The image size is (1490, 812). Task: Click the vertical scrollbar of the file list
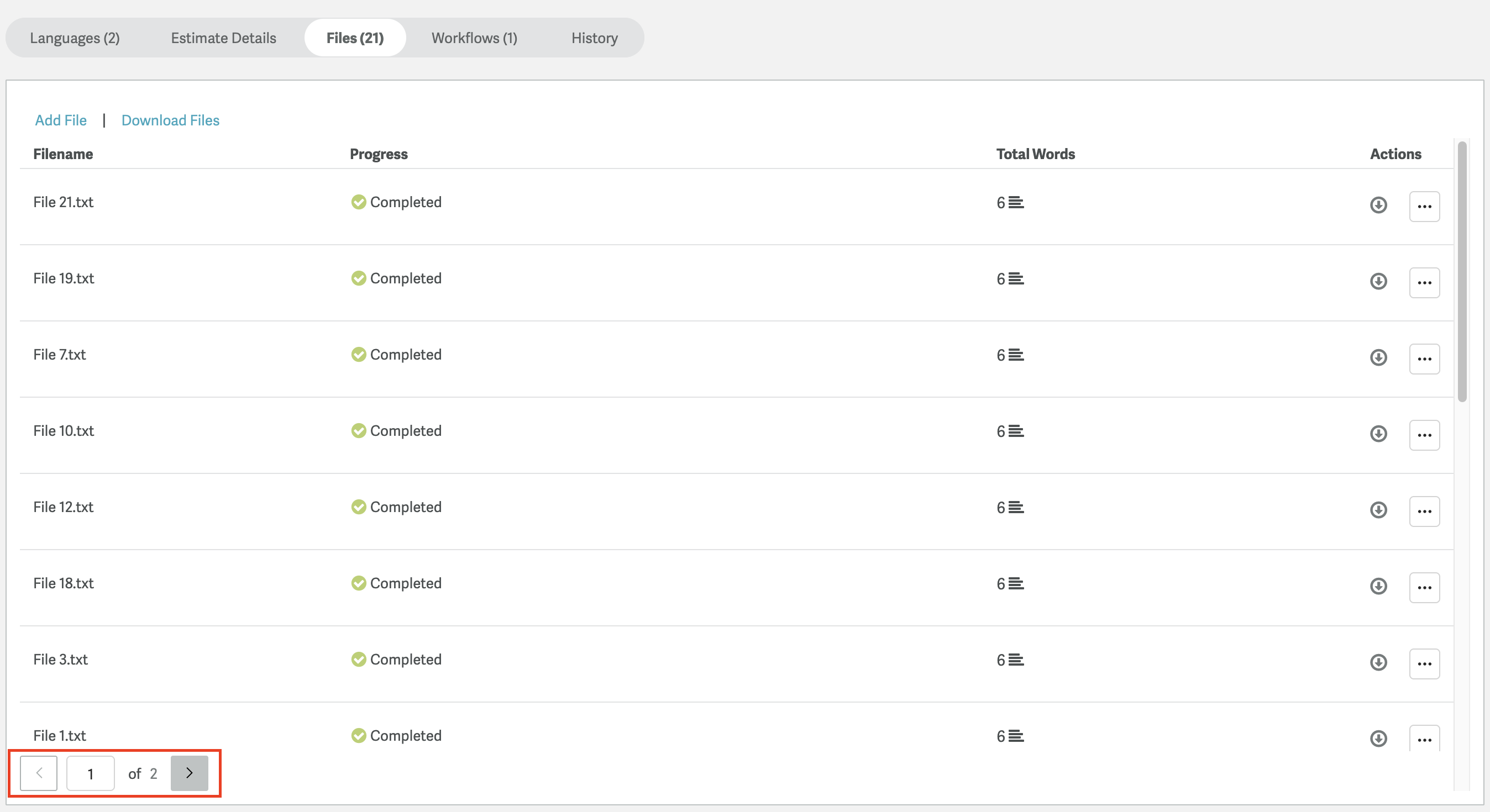pos(1462,272)
